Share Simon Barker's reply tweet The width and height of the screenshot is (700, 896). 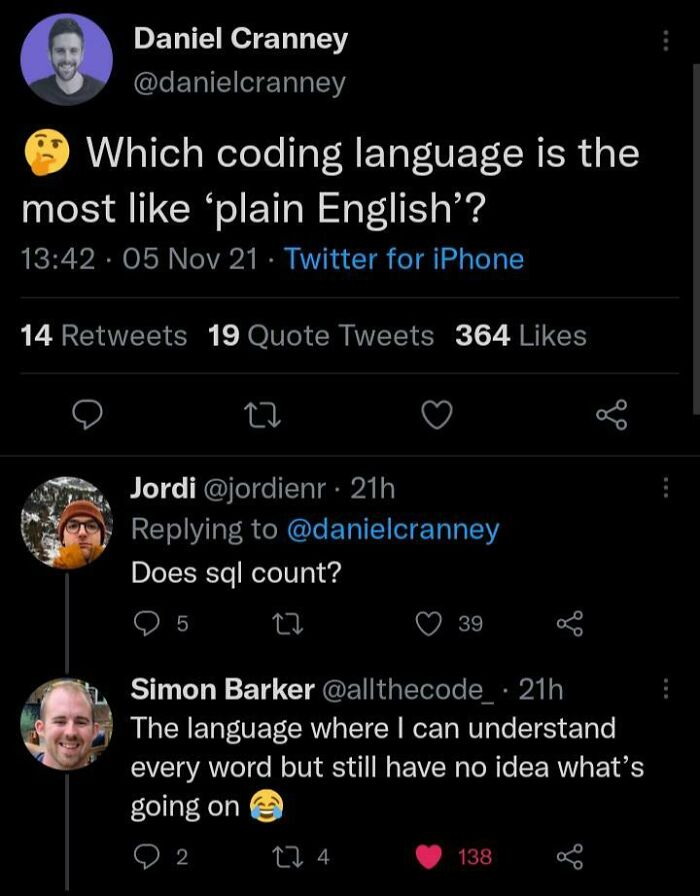[x=570, y=857]
